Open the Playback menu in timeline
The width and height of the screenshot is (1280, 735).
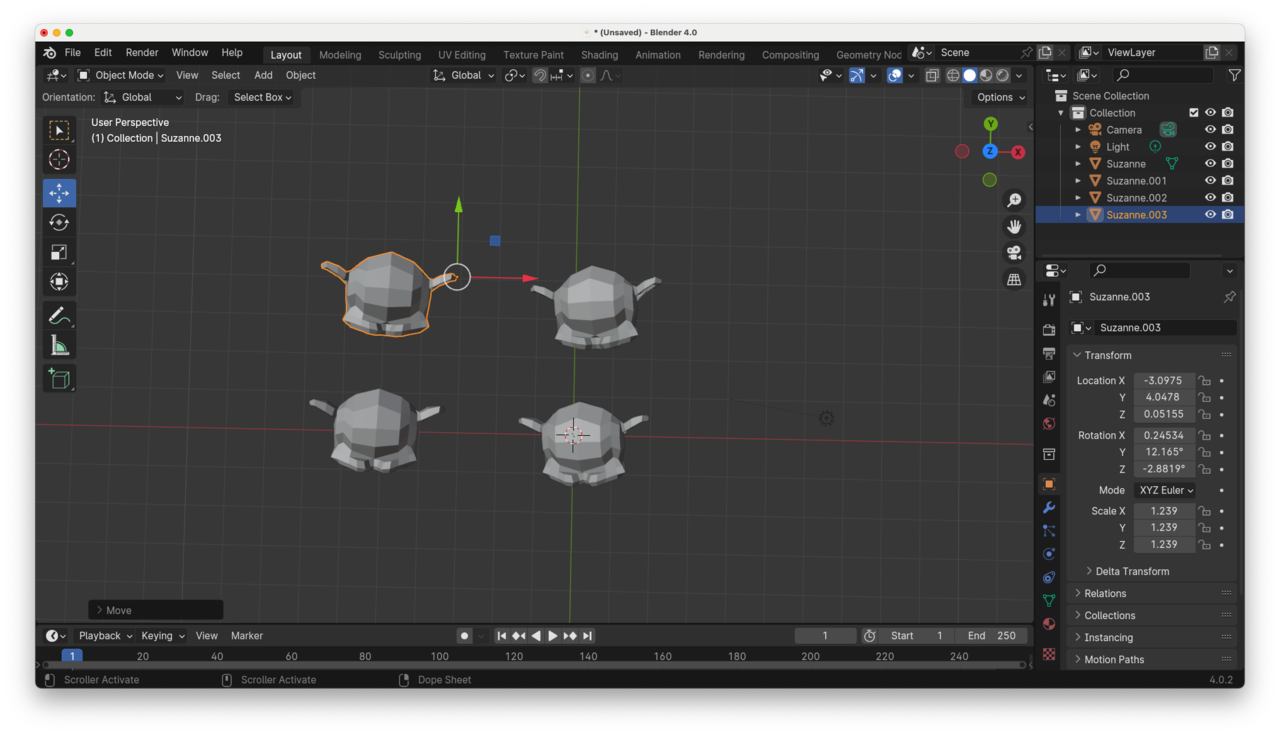pos(105,636)
